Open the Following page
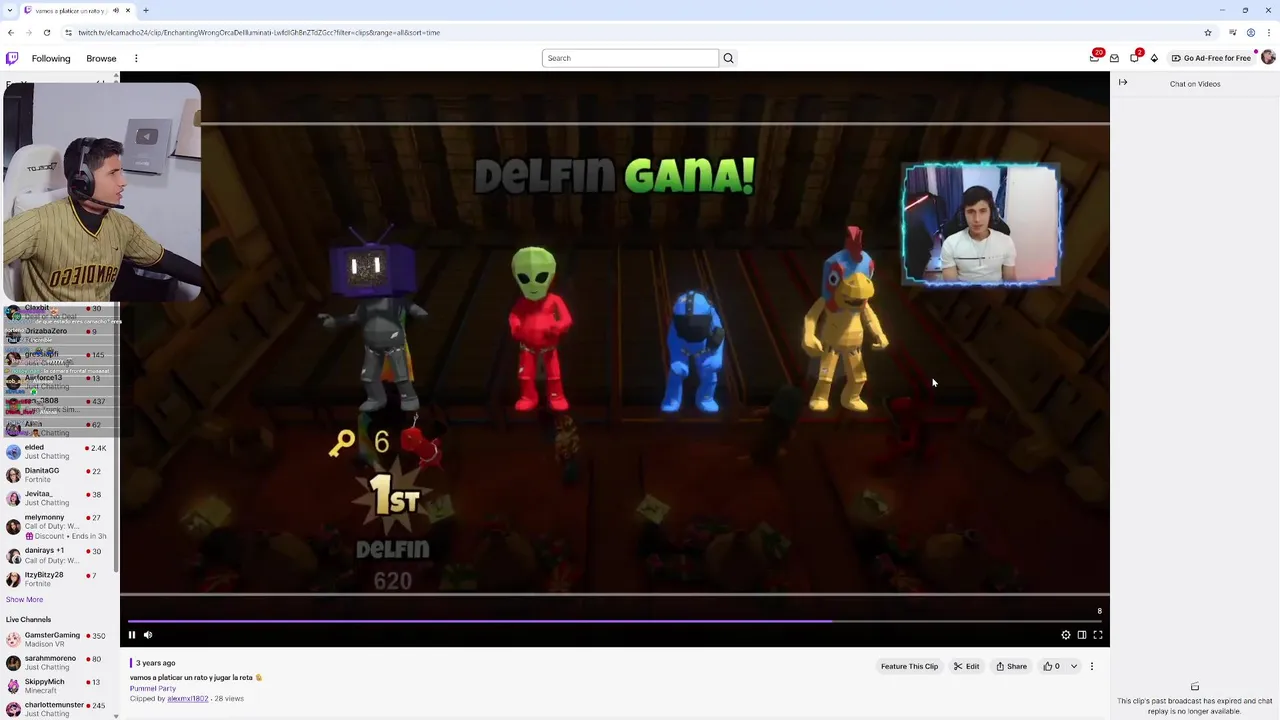 click(51, 58)
